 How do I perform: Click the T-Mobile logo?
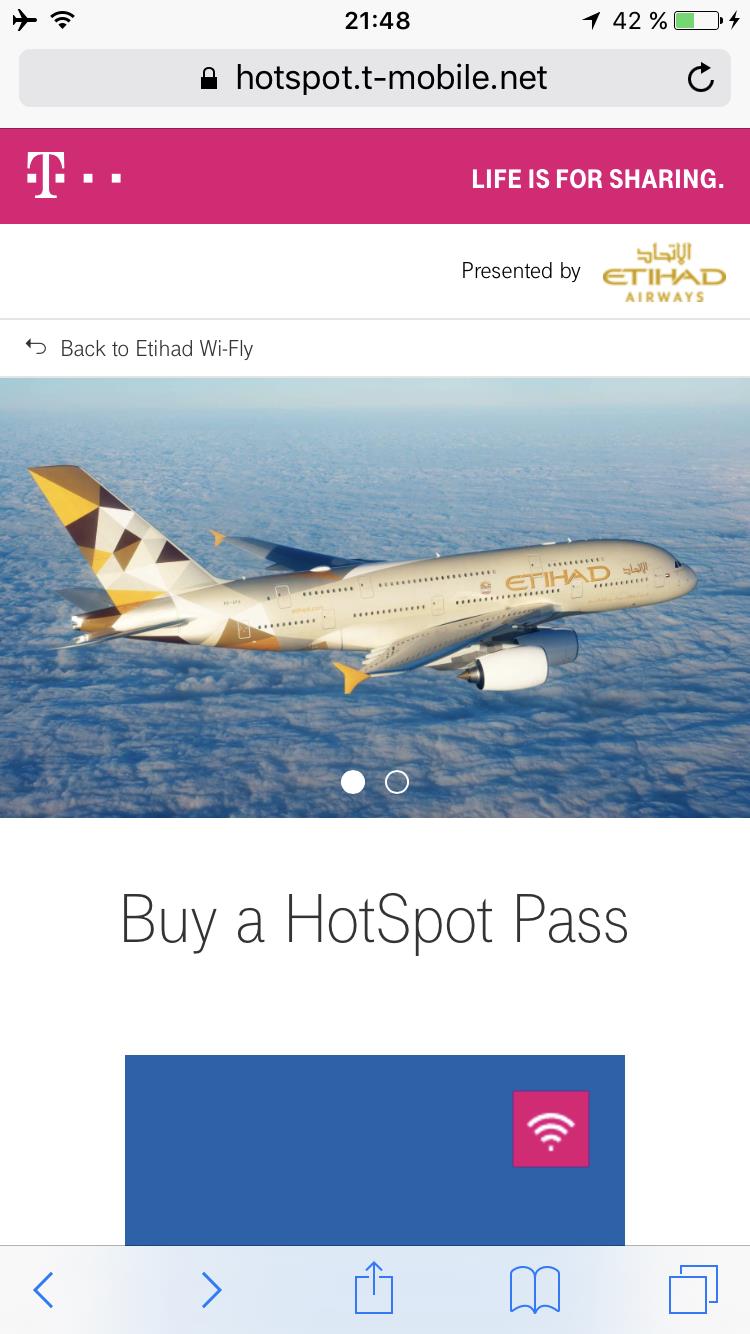73,176
